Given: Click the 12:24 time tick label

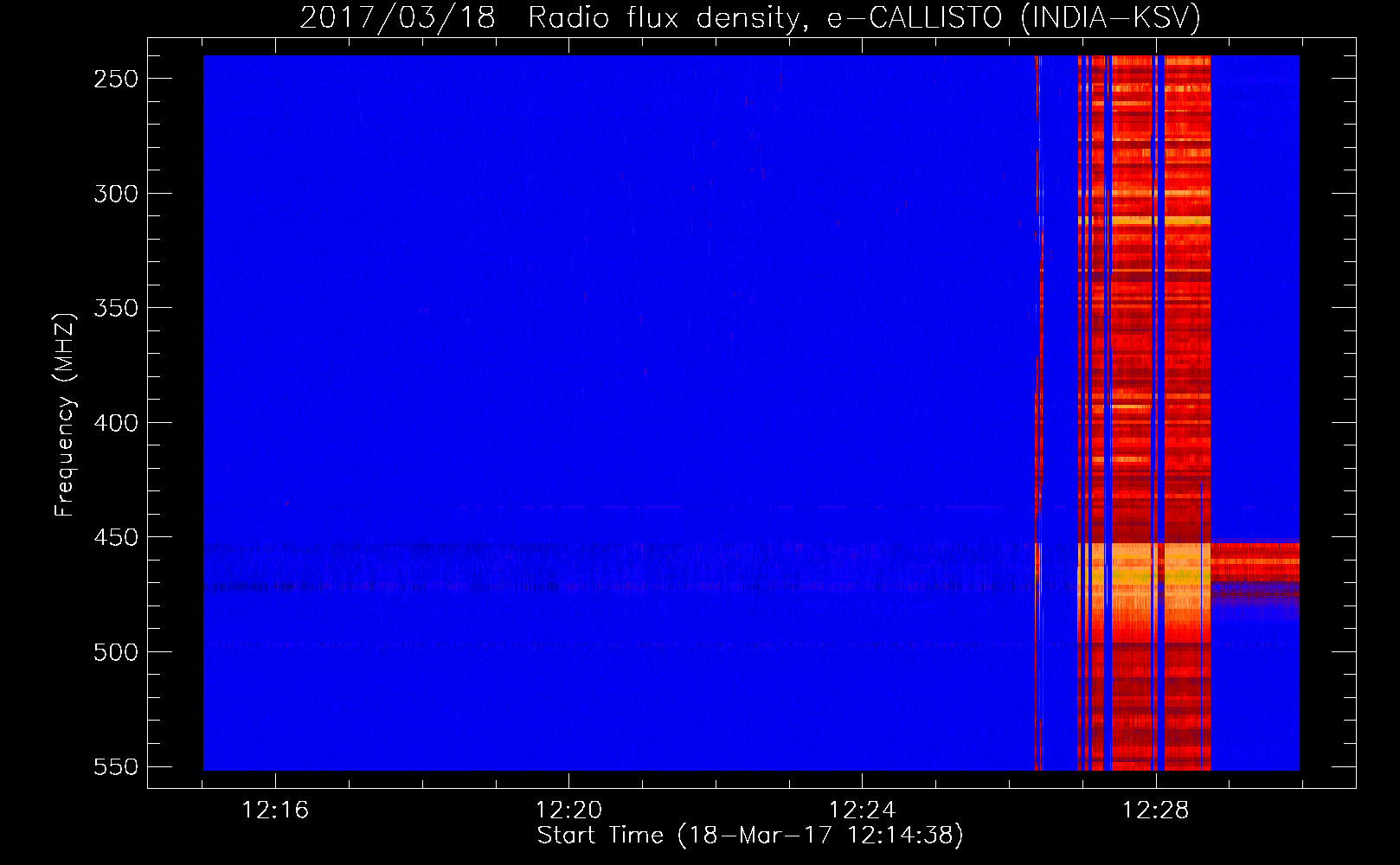Looking at the screenshot, I should tap(862, 811).
